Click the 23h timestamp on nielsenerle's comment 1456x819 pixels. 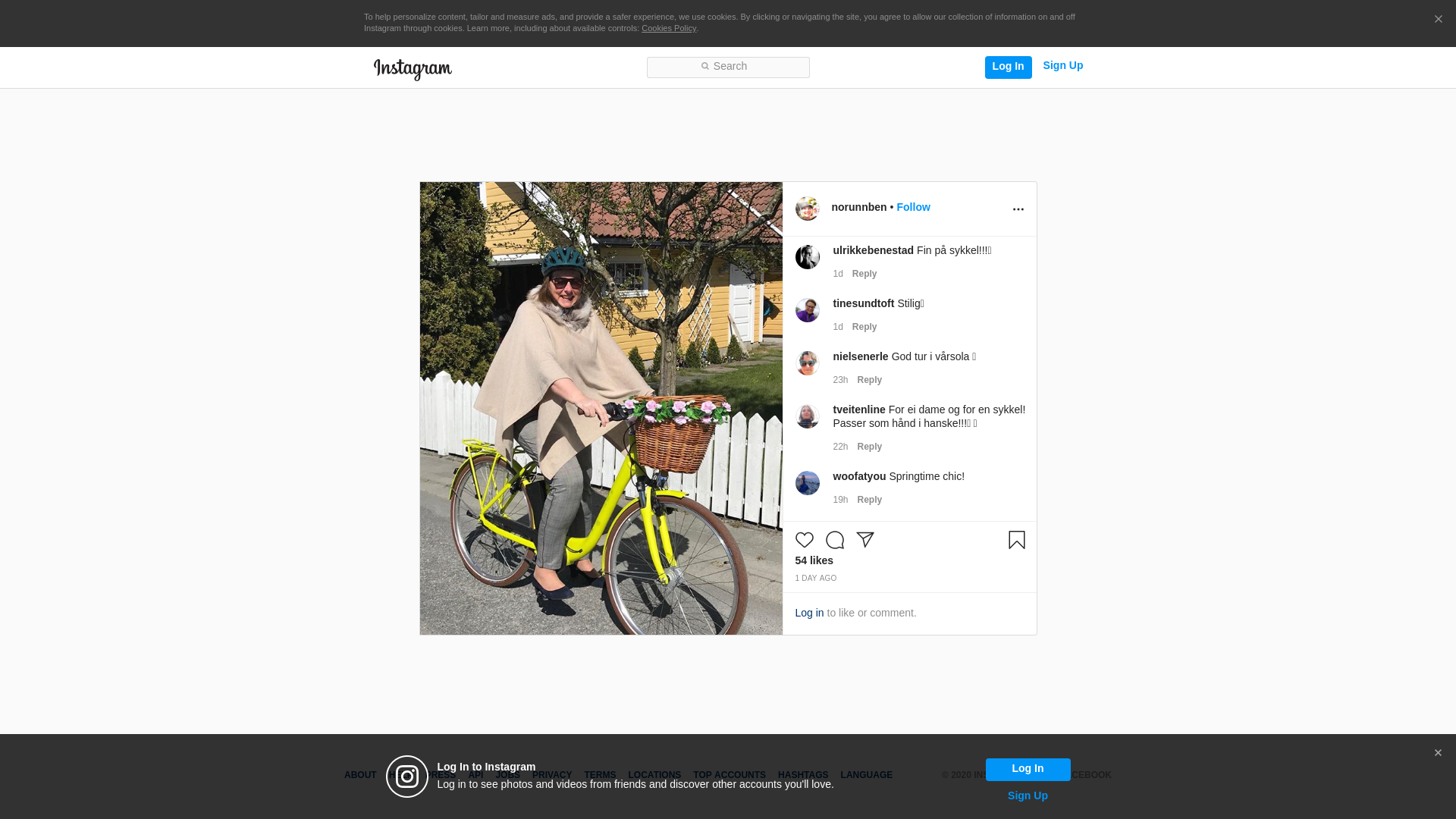coord(840,380)
